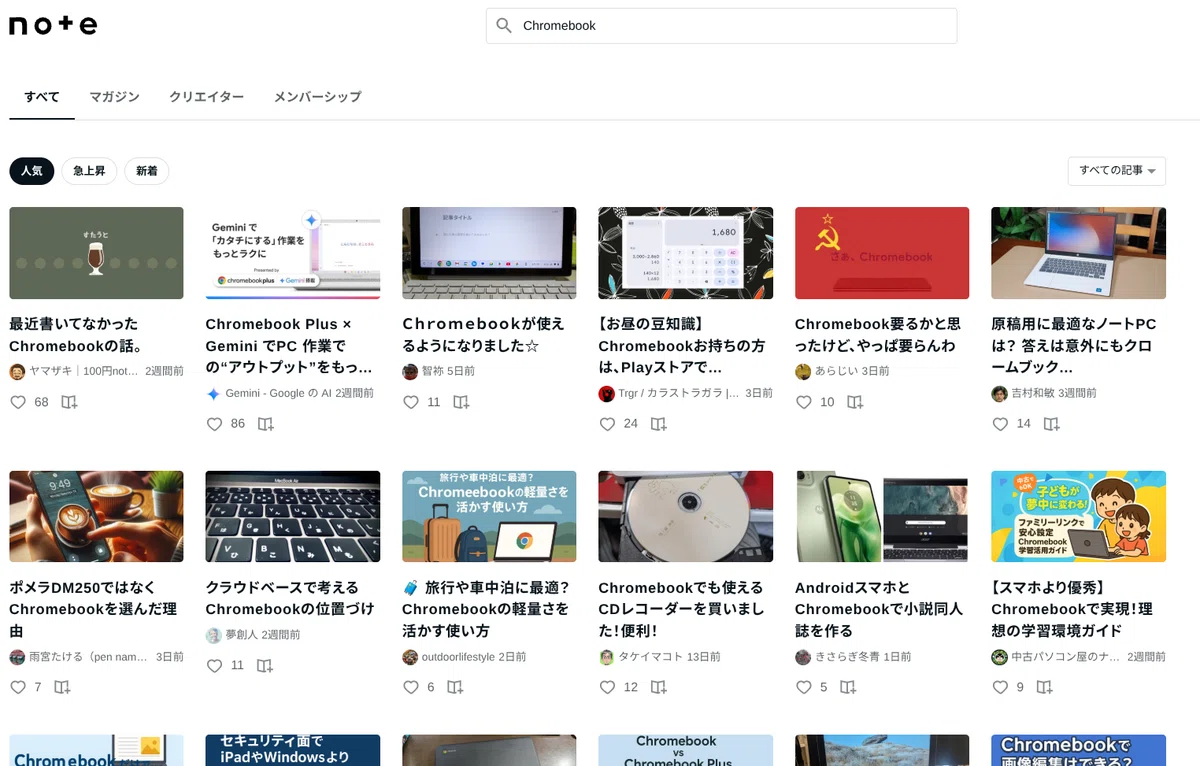The image size is (1200, 766).
Task: Click author name きさらぎ冬青
Action: (x=848, y=658)
